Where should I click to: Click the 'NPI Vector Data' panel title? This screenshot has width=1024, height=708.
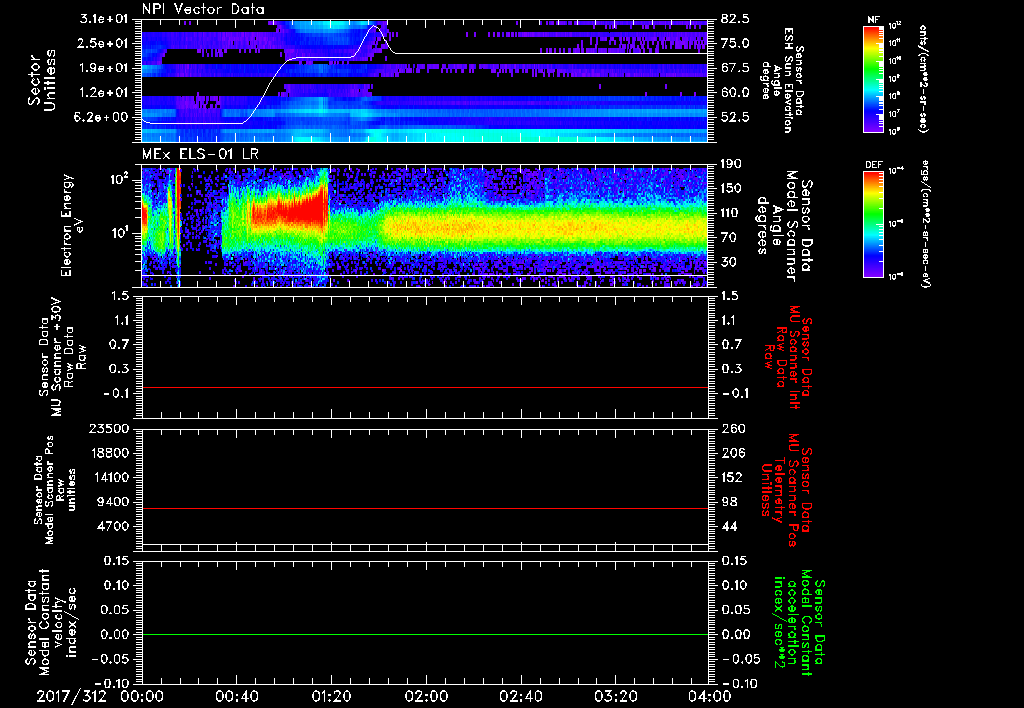(203, 9)
